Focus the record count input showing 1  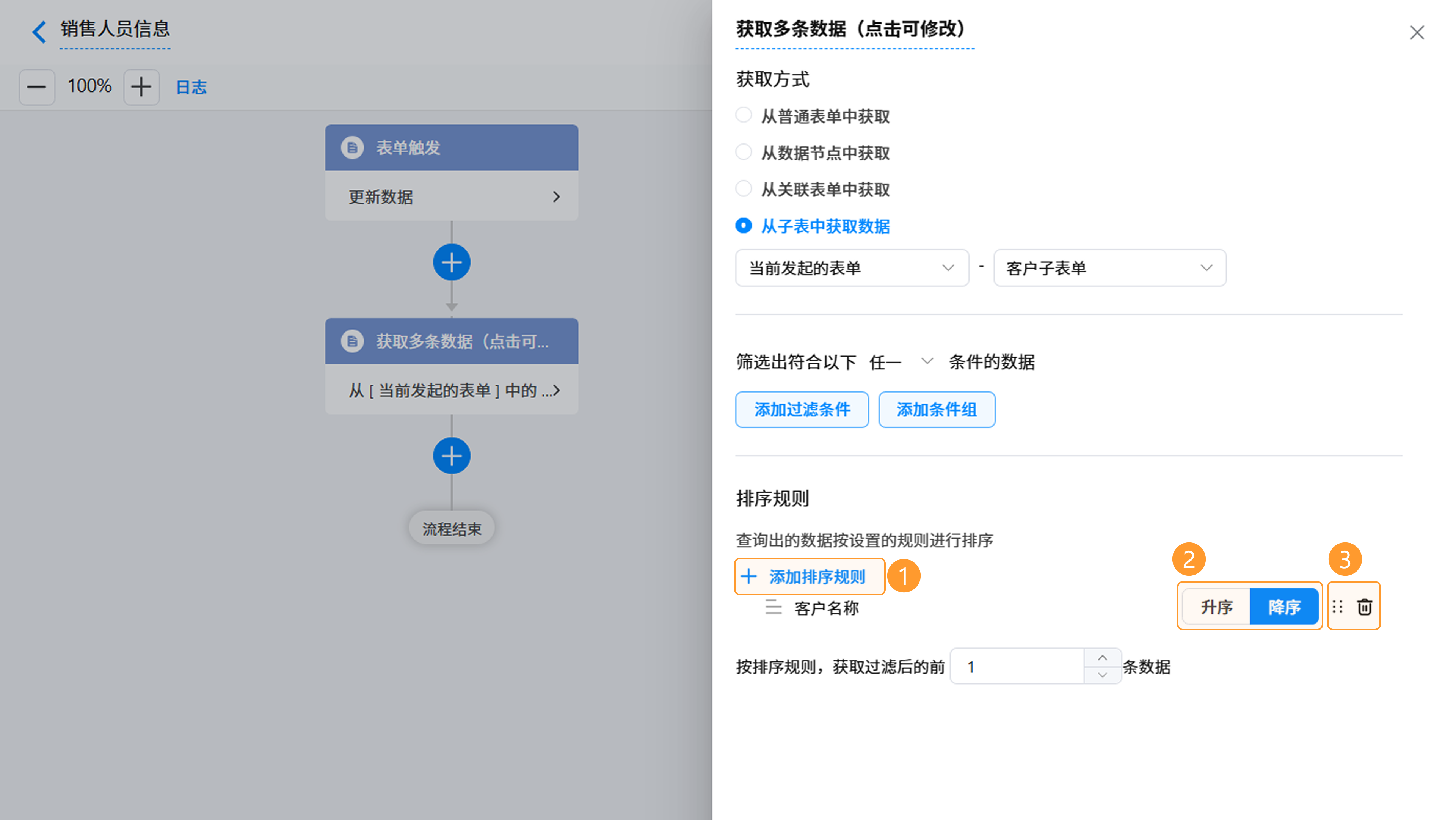[x=1017, y=667]
